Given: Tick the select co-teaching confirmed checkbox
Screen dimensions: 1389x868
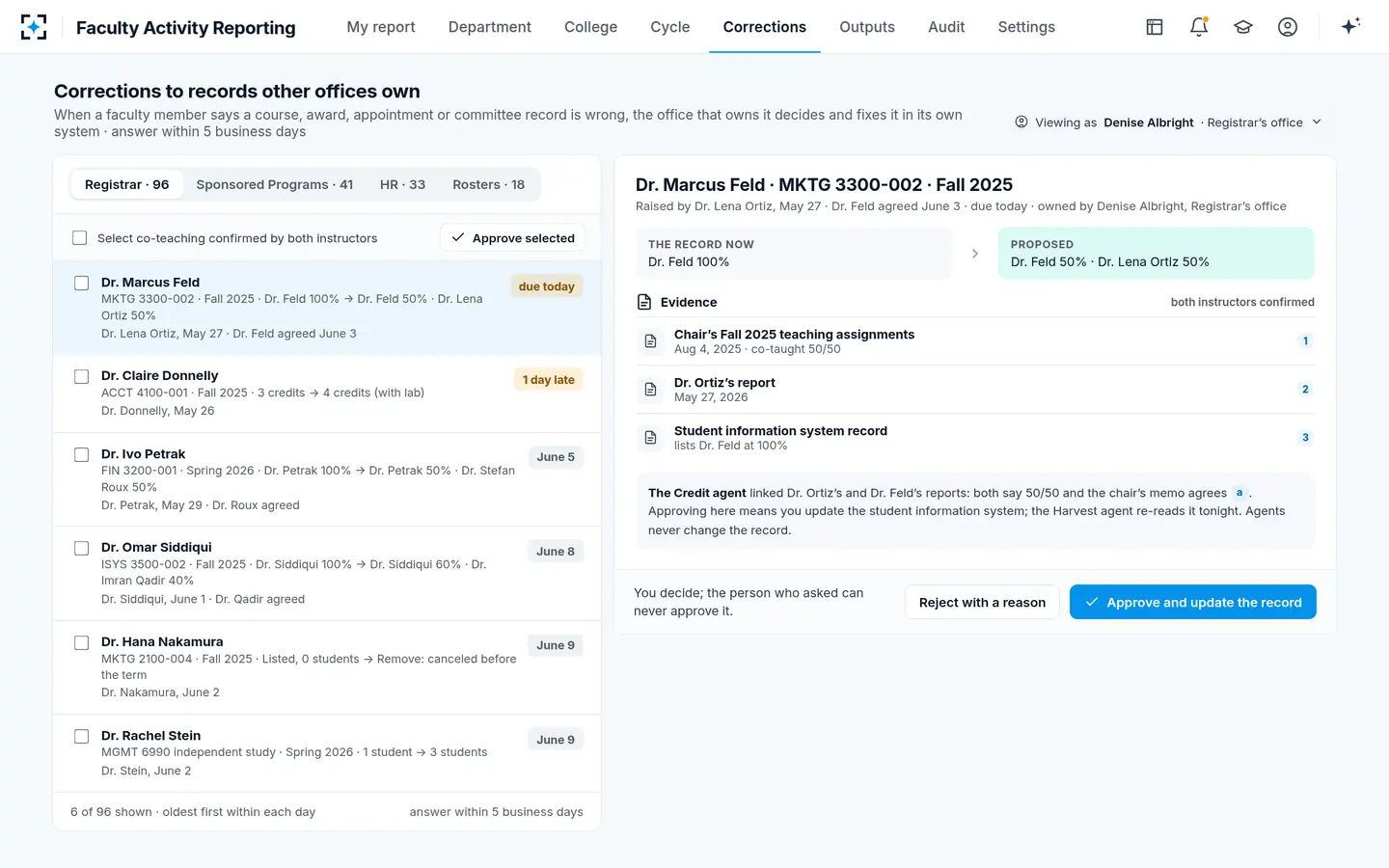Looking at the screenshot, I should (80, 238).
